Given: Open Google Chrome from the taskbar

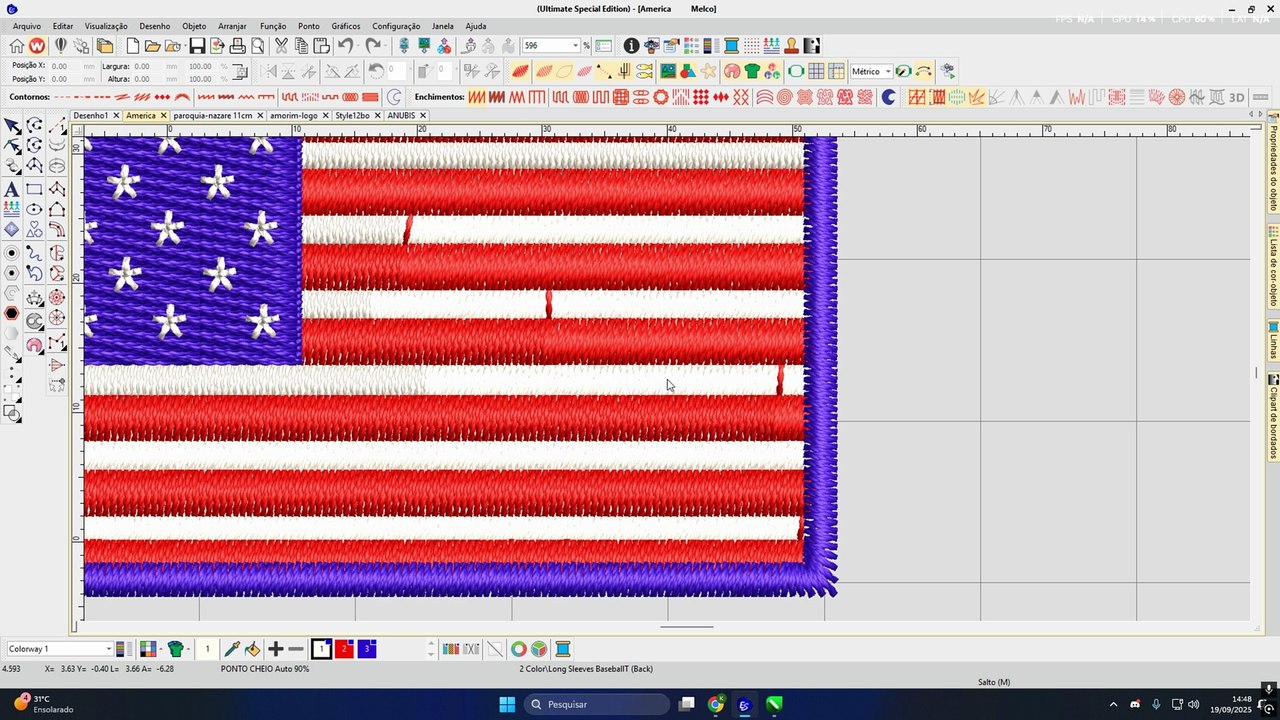Looking at the screenshot, I should point(715,704).
